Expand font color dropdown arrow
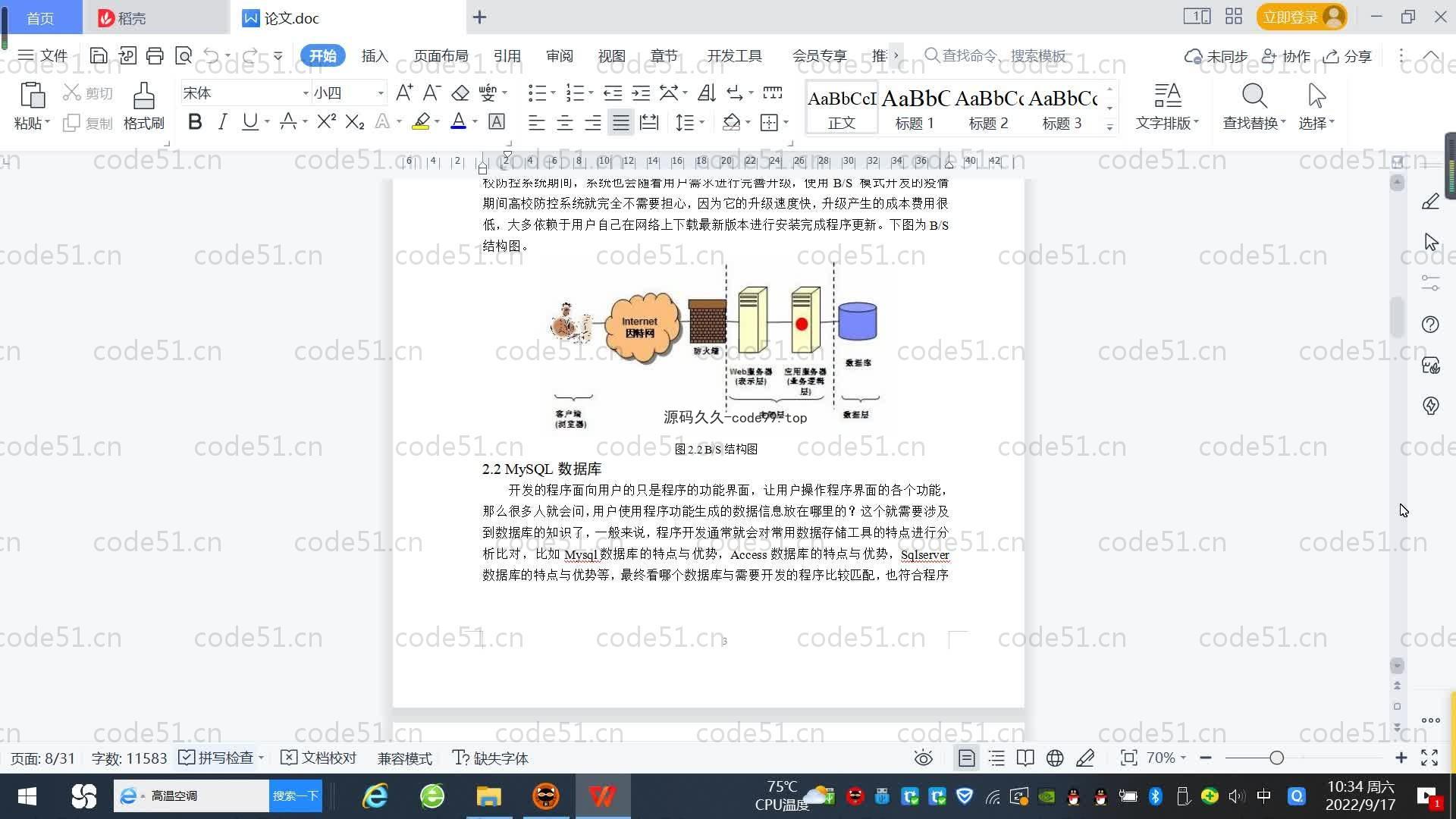This screenshot has height=819, width=1456. (475, 122)
